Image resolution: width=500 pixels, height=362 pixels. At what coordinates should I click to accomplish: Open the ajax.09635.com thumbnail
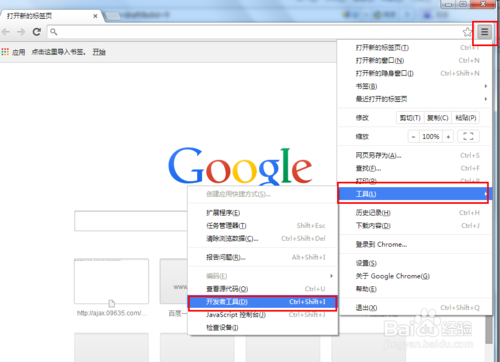click(x=111, y=281)
